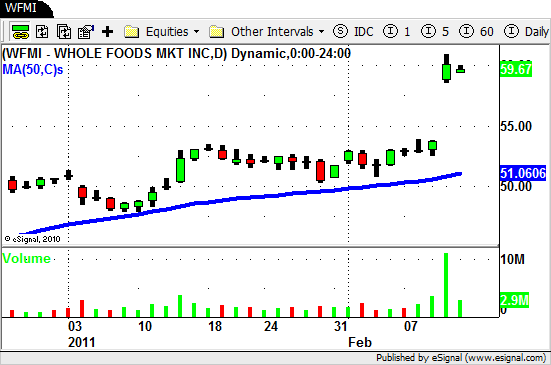Select the IDC symbol button

353,32
